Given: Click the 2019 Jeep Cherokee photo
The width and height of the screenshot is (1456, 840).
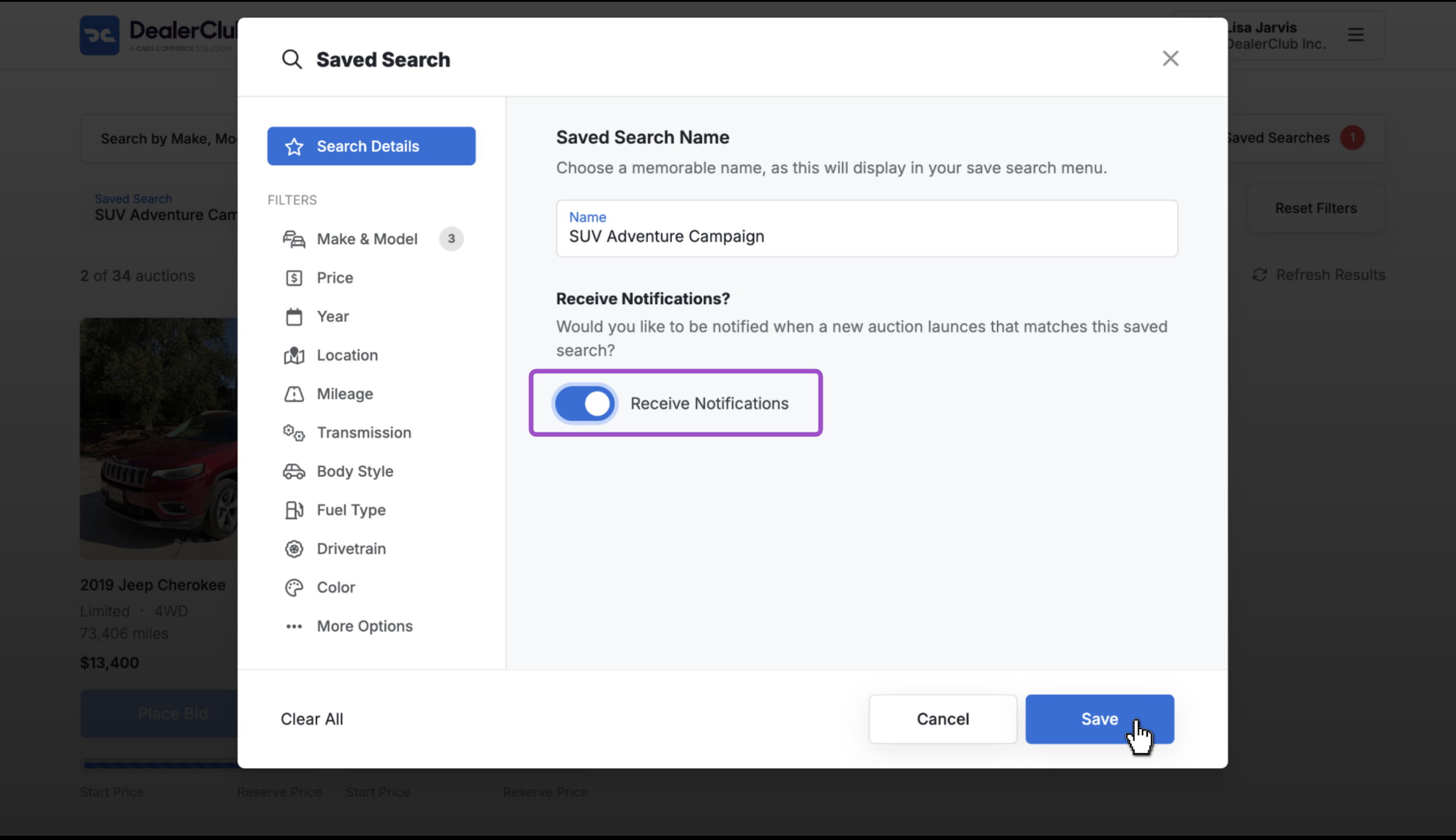Looking at the screenshot, I should [159, 438].
